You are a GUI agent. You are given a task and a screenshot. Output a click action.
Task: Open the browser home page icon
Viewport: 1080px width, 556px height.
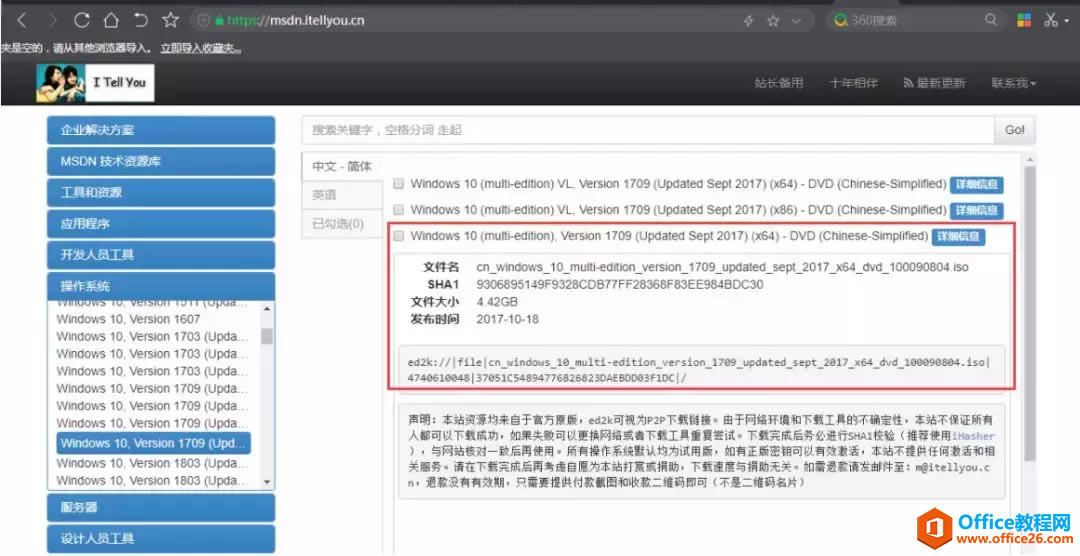coord(111,21)
